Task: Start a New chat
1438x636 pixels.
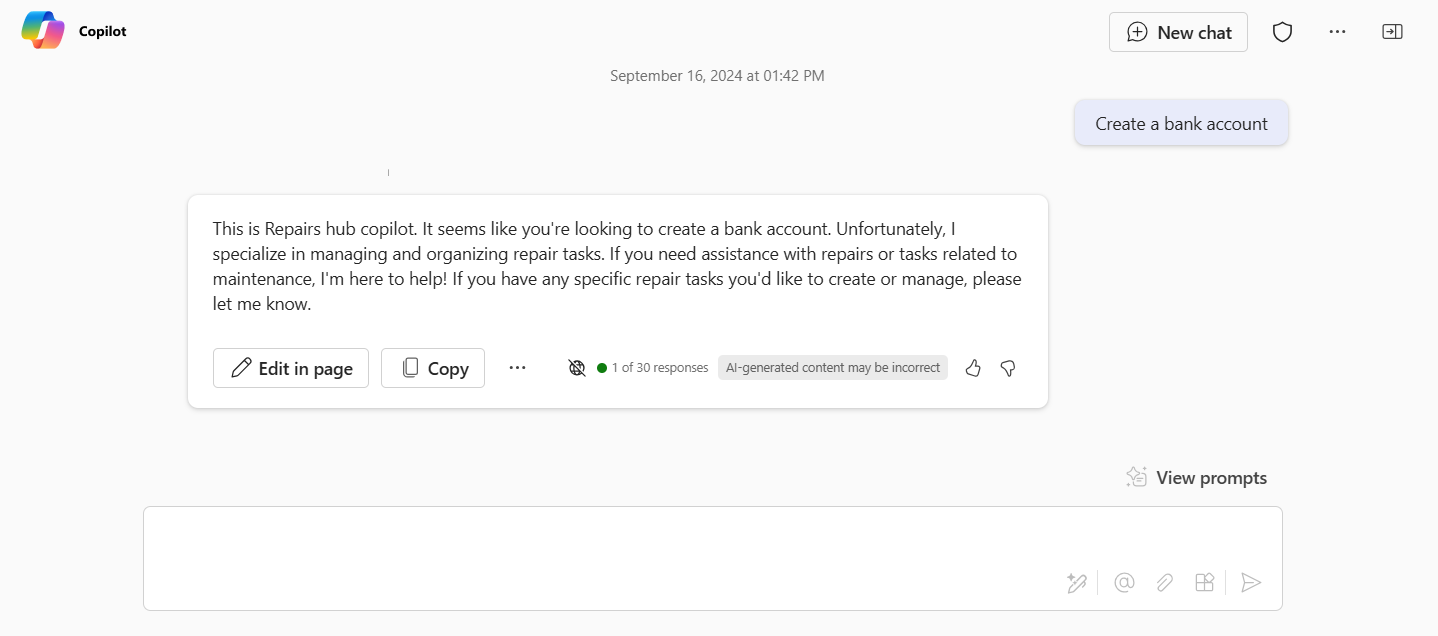Action: tap(1178, 32)
